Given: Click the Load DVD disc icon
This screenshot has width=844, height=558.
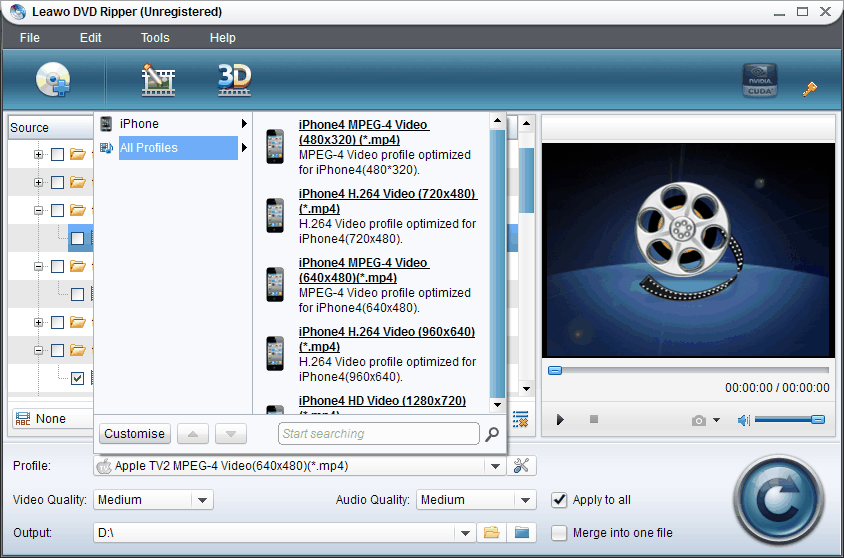Looking at the screenshot, I should (53, 80).
